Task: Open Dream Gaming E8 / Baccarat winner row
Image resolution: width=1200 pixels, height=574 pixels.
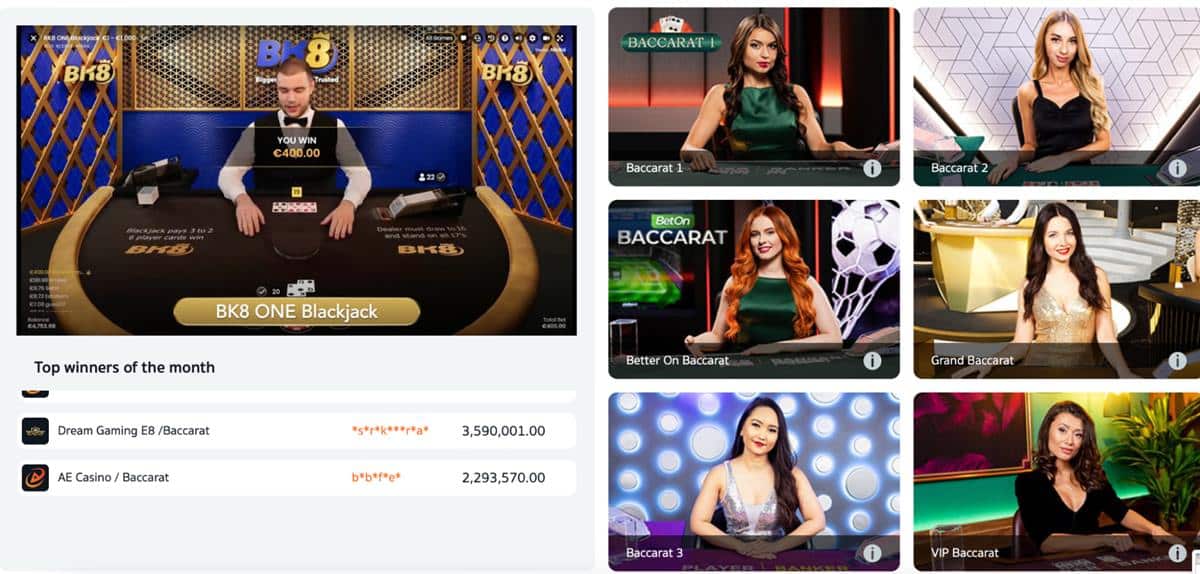Action: point(298,430)
